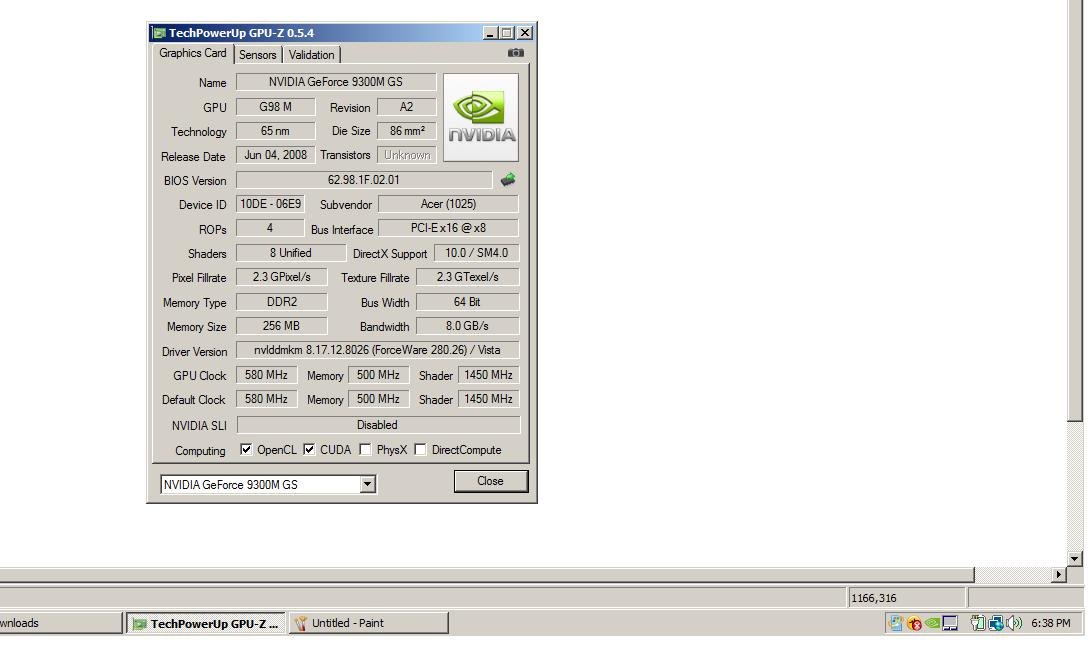Image resolution: width=1091 pixels, height=646 pixels.
Task: Click the Default Clock field 580 MHz
Action: pos(266,399)
